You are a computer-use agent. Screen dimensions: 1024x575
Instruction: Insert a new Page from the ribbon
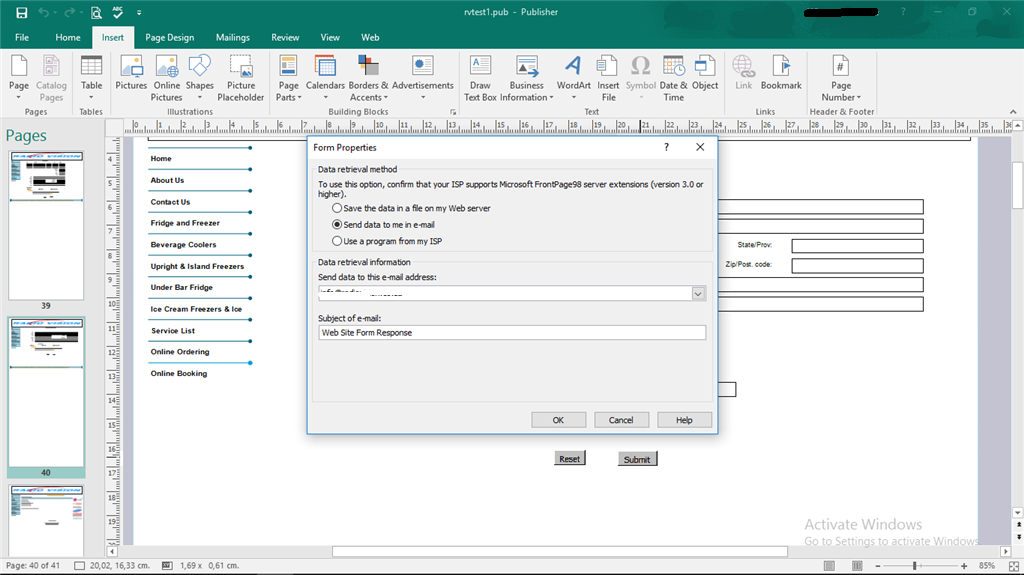click(19, 78)
